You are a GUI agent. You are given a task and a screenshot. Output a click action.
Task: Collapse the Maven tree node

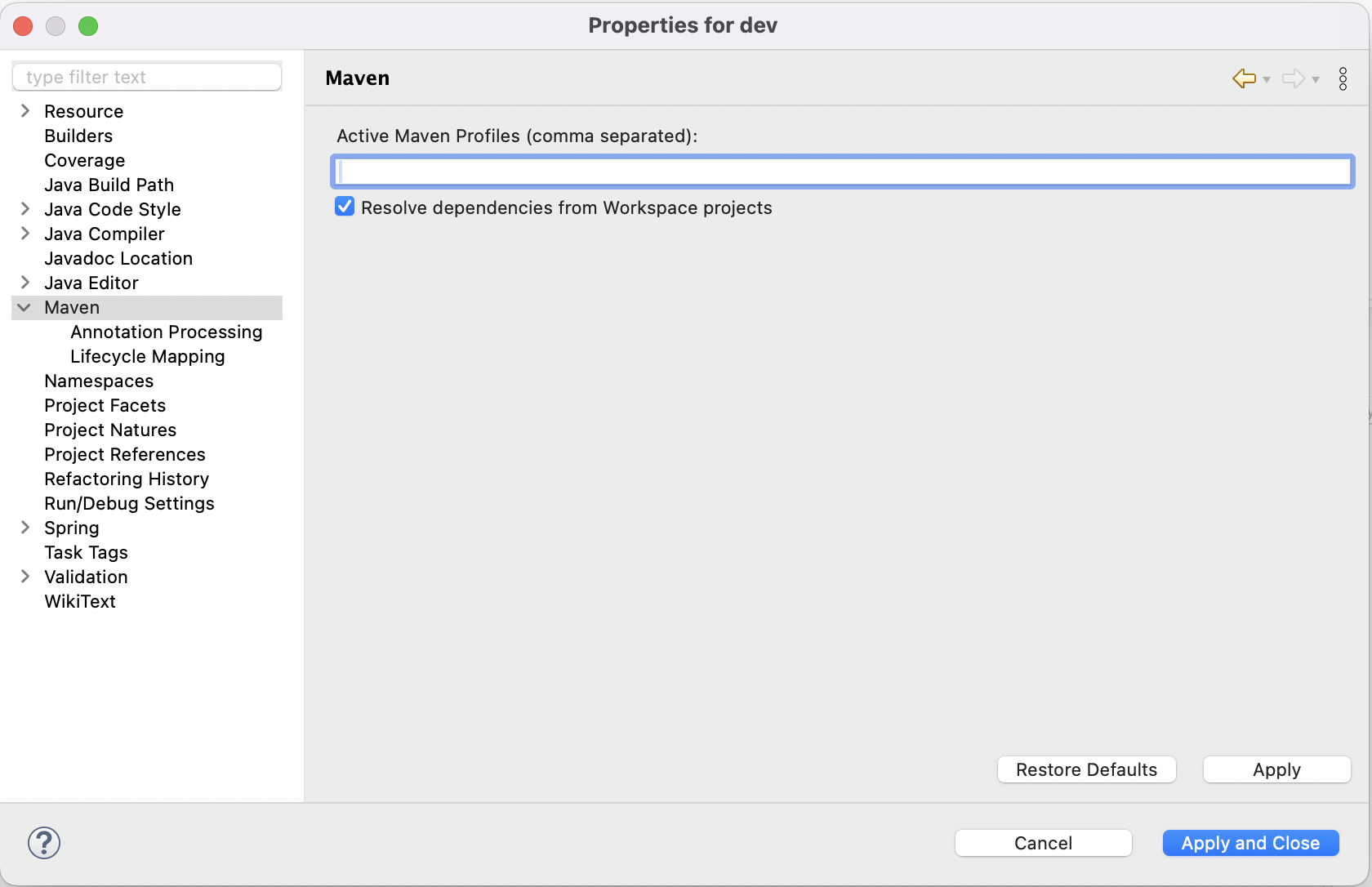tap(24, 307)
